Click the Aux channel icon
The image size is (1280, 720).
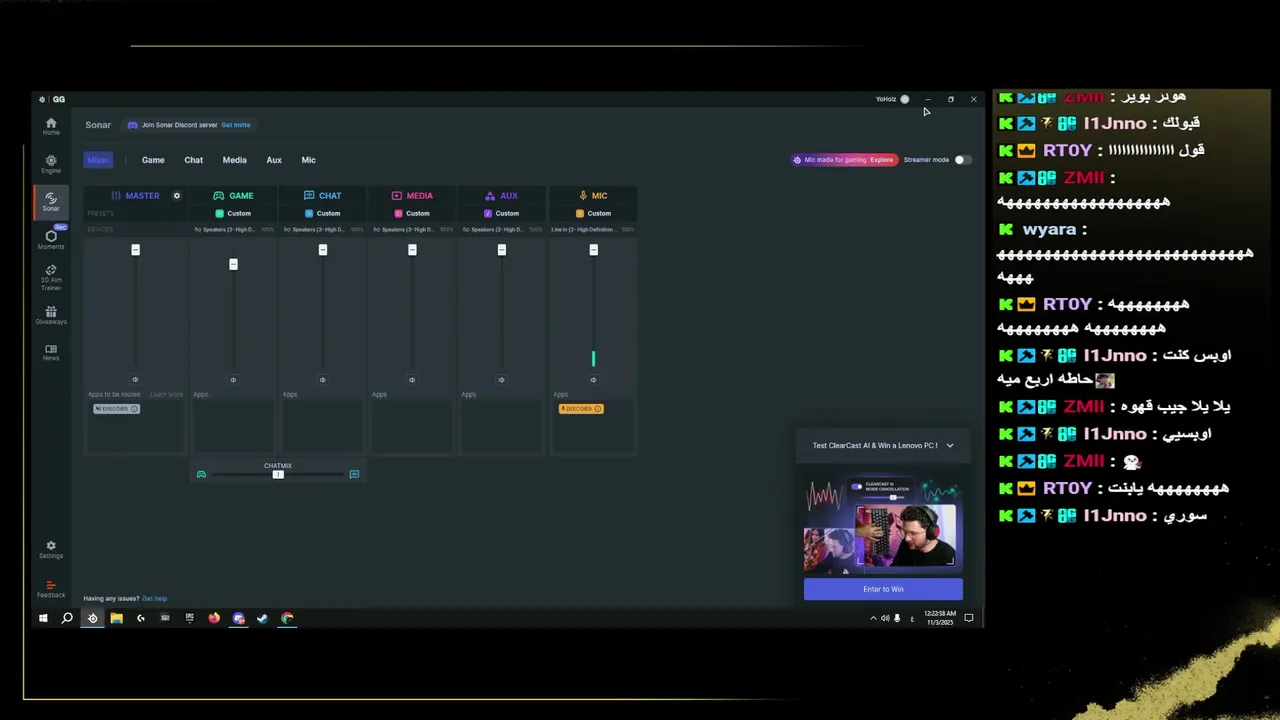[x=489, y=196]
